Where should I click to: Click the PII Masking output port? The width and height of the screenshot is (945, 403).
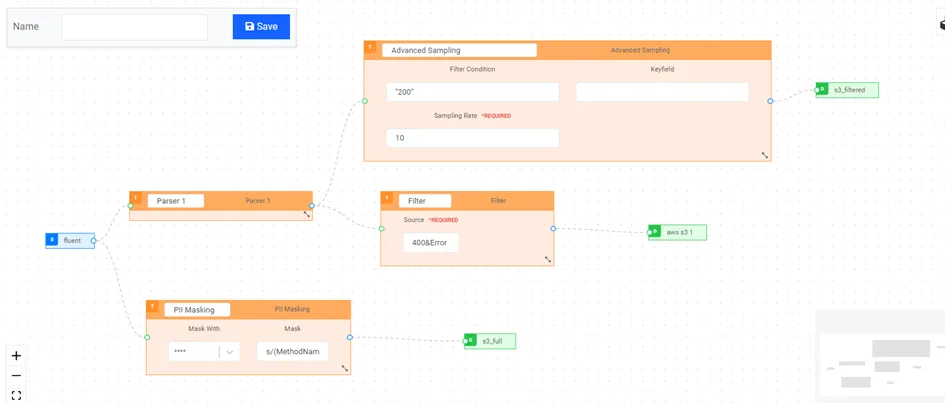pos(350,337)
